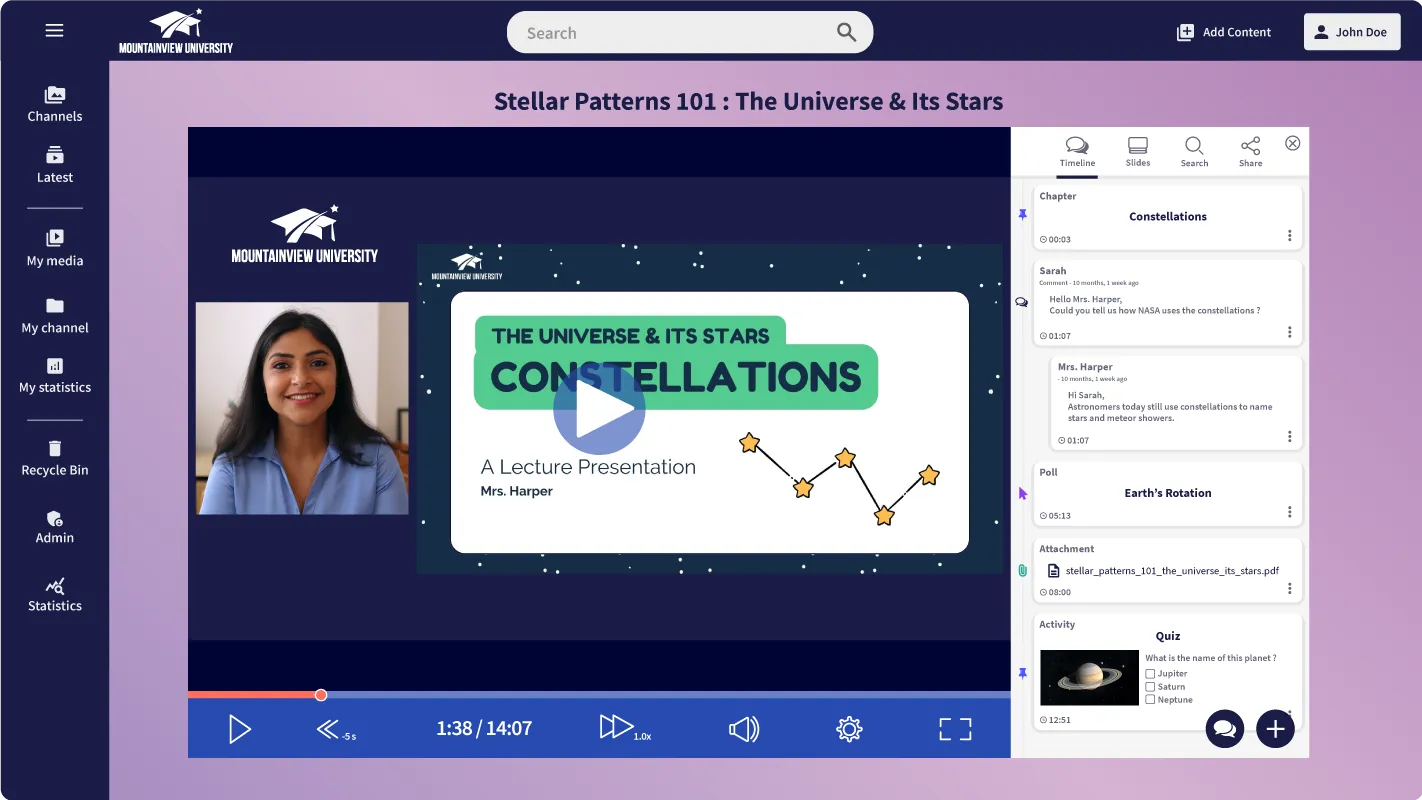Jump to 08:00 attachment timestamp
This screenshot has width=1422, height=800.
(x=1055, y=593)
